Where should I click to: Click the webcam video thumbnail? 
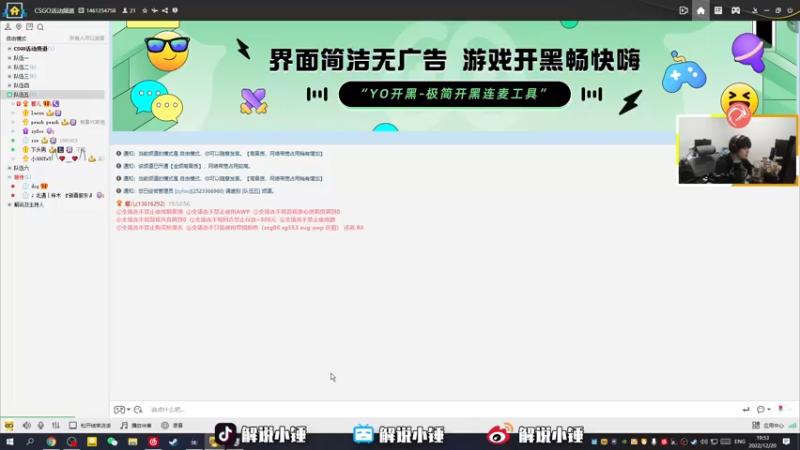737,150
